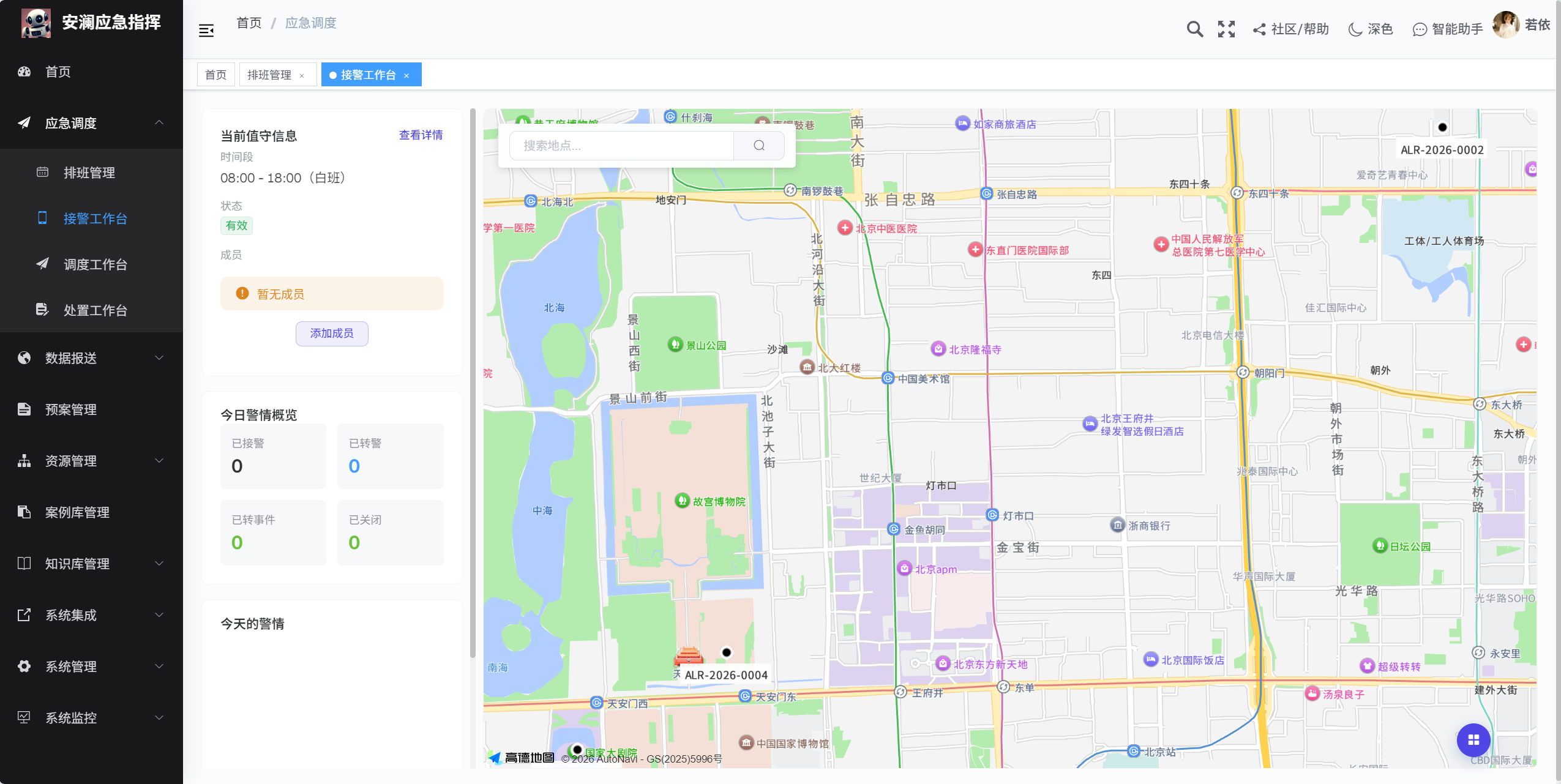Select alert marker ALR-2026-0004 on map

click(726, 652)
